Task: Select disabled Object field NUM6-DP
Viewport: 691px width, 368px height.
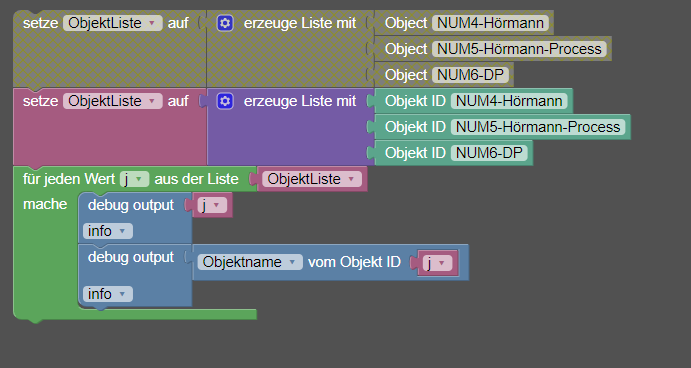Action: pos(471,75)
